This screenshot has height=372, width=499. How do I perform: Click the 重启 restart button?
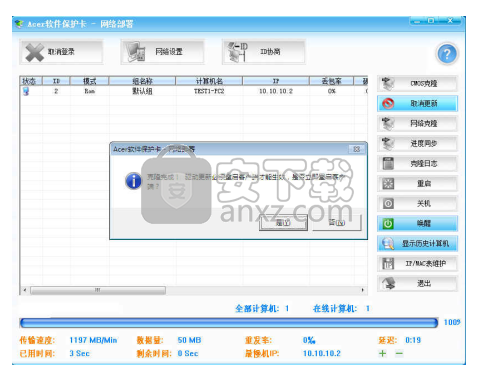point(417,184)
